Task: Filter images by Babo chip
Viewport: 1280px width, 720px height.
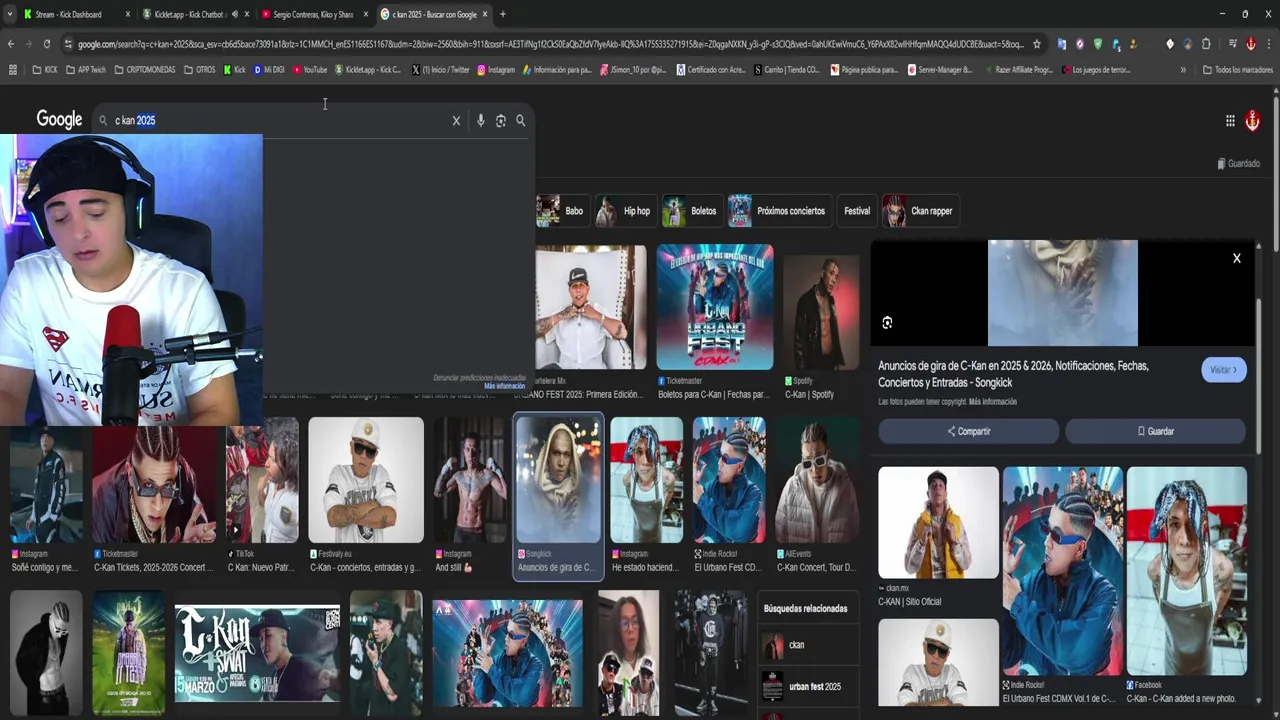Action: 562,211
